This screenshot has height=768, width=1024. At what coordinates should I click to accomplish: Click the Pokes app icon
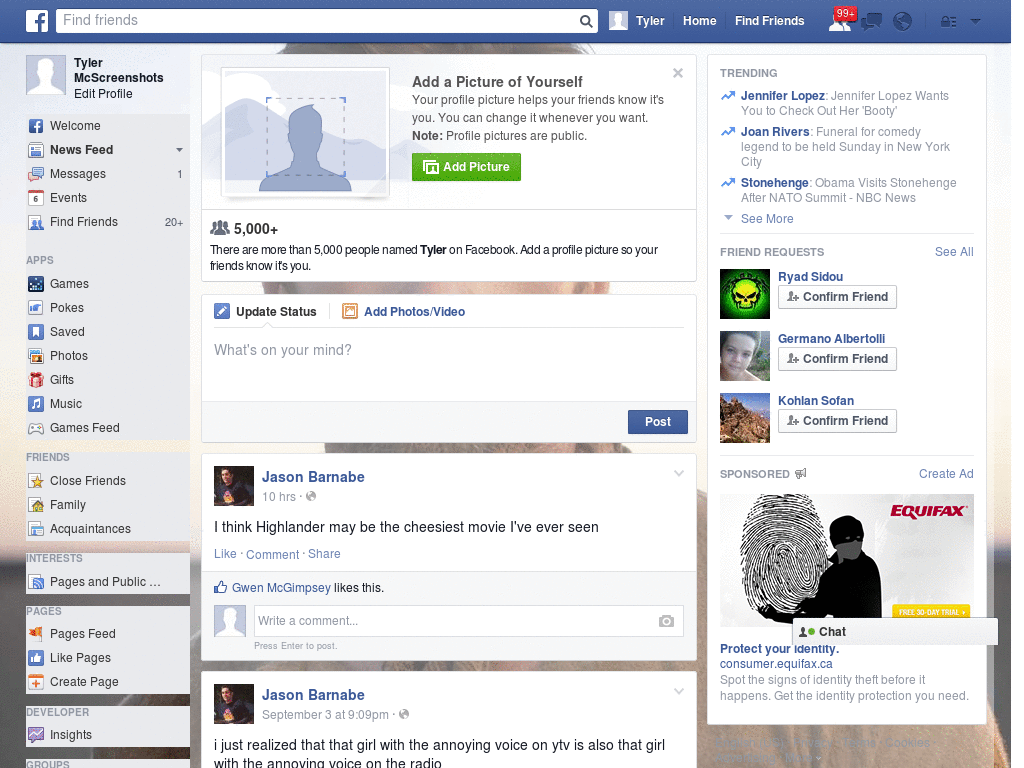(36, 308)
